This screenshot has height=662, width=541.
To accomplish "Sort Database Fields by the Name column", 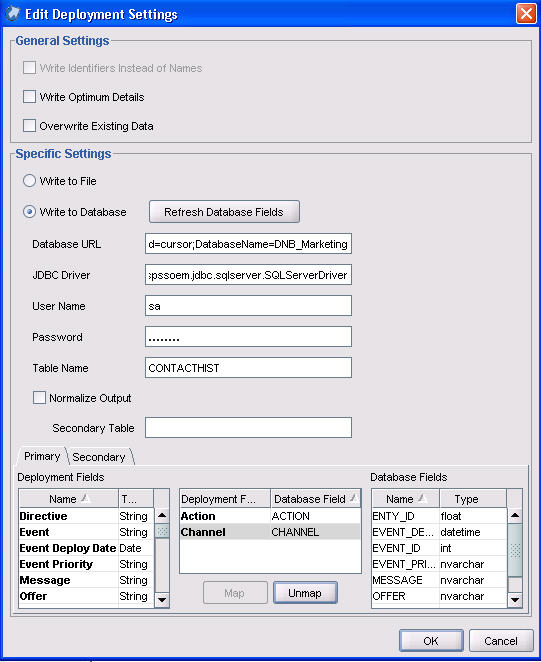I will tap(405, 499).
